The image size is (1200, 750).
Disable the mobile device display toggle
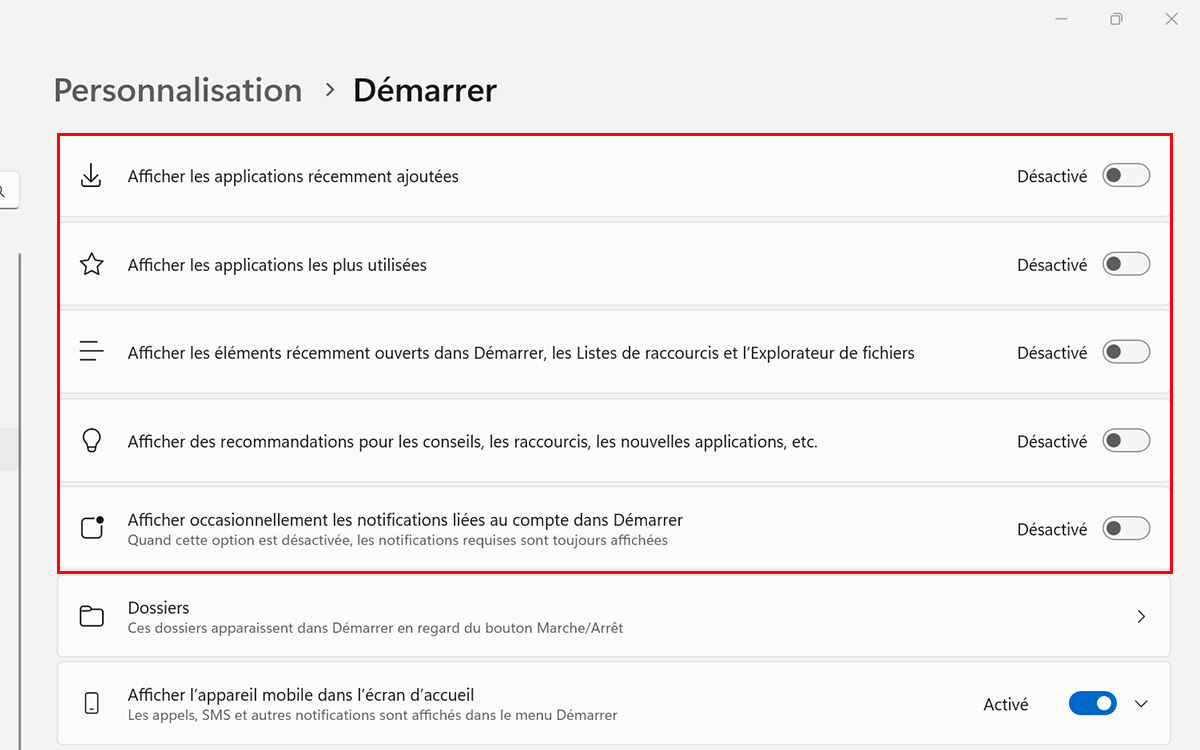1093,704
